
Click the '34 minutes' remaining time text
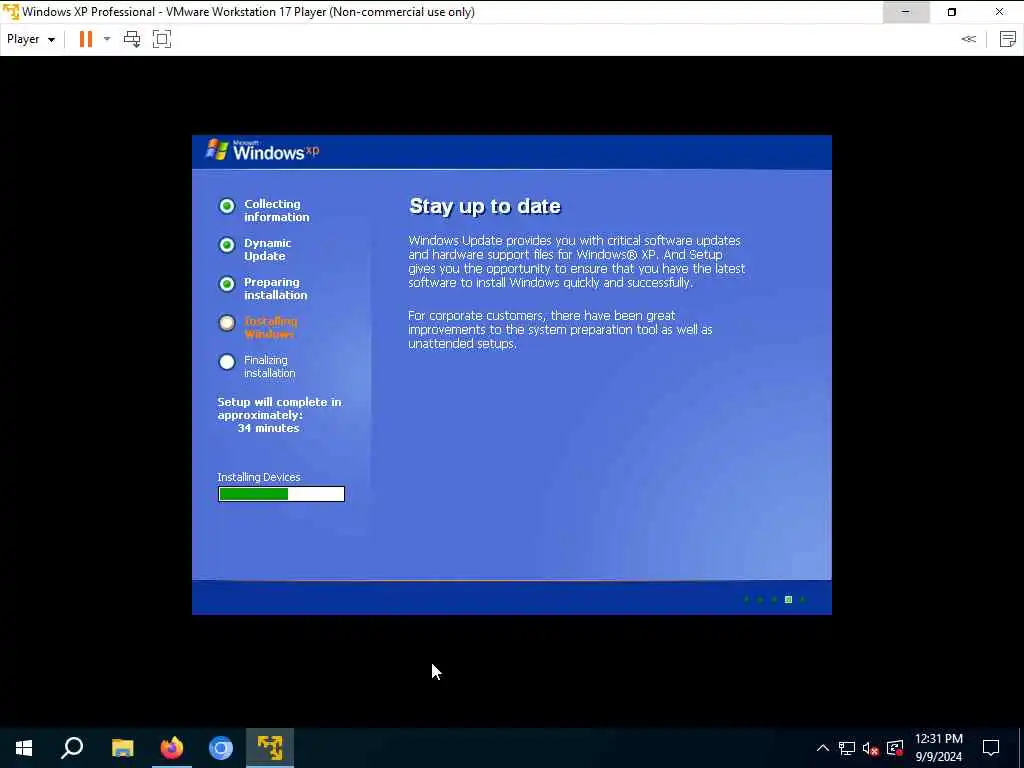[x=268, y=428]
